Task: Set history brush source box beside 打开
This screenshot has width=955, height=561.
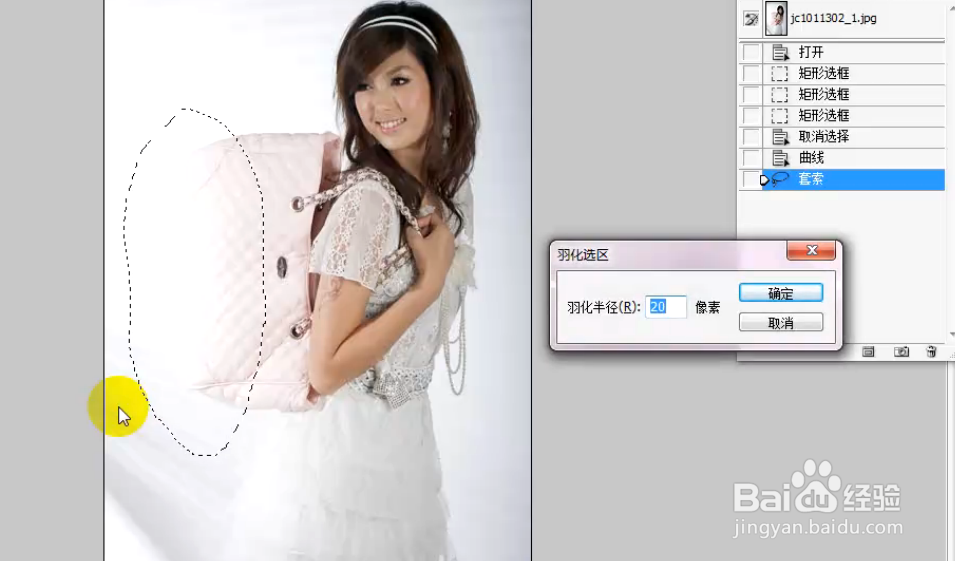Action: pyautogui.click(x=751, y=52)
